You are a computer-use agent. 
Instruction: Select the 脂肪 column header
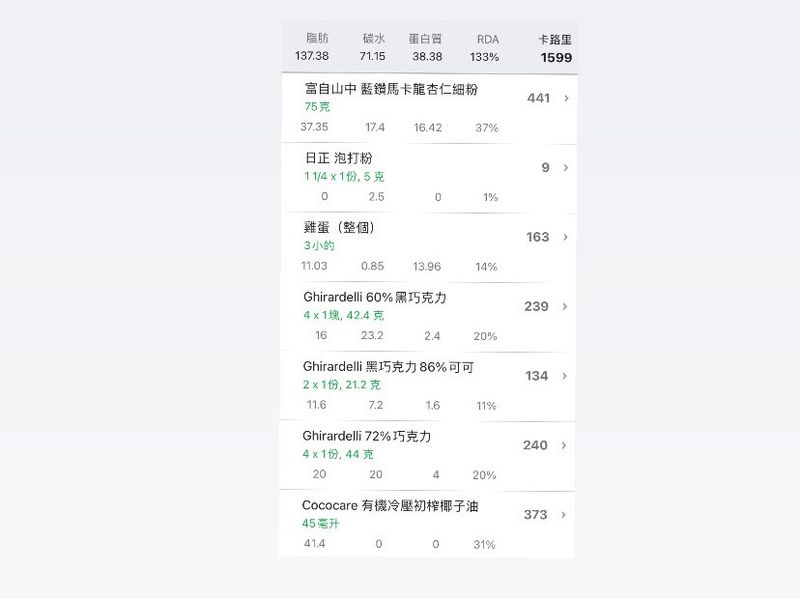317,38
